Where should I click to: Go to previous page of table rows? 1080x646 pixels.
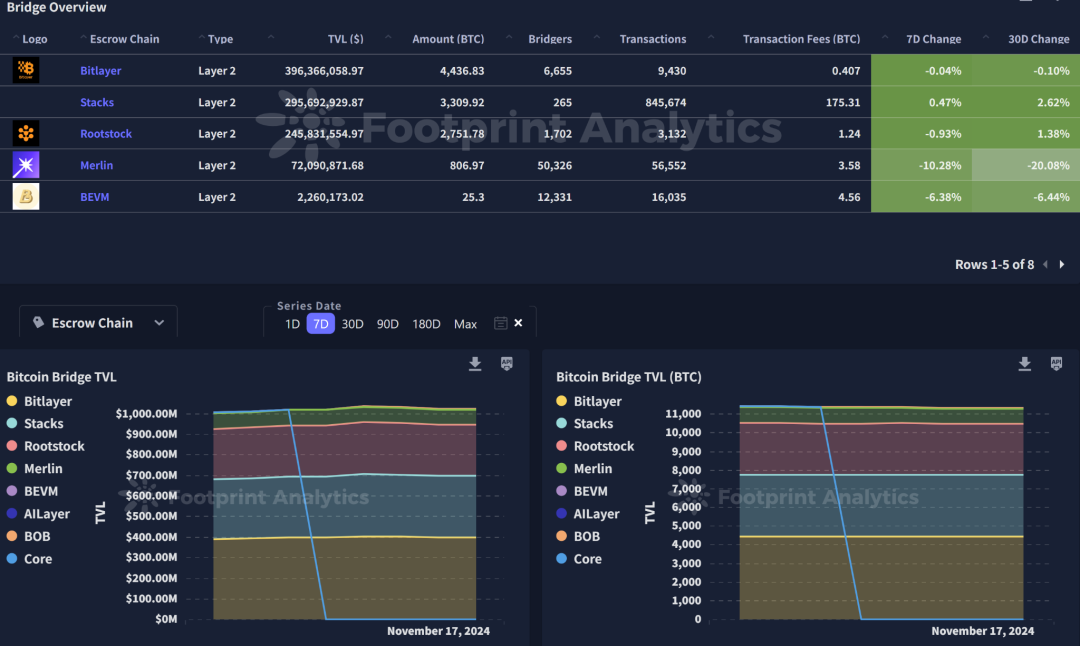click(1046, 264)
